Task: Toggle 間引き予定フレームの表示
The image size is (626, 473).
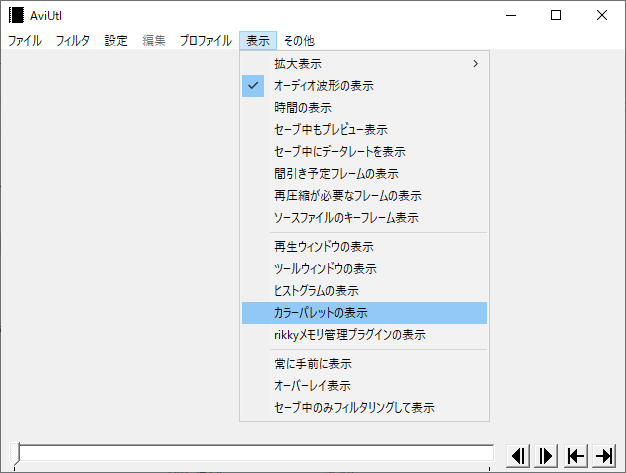Action: click(365, 174)
